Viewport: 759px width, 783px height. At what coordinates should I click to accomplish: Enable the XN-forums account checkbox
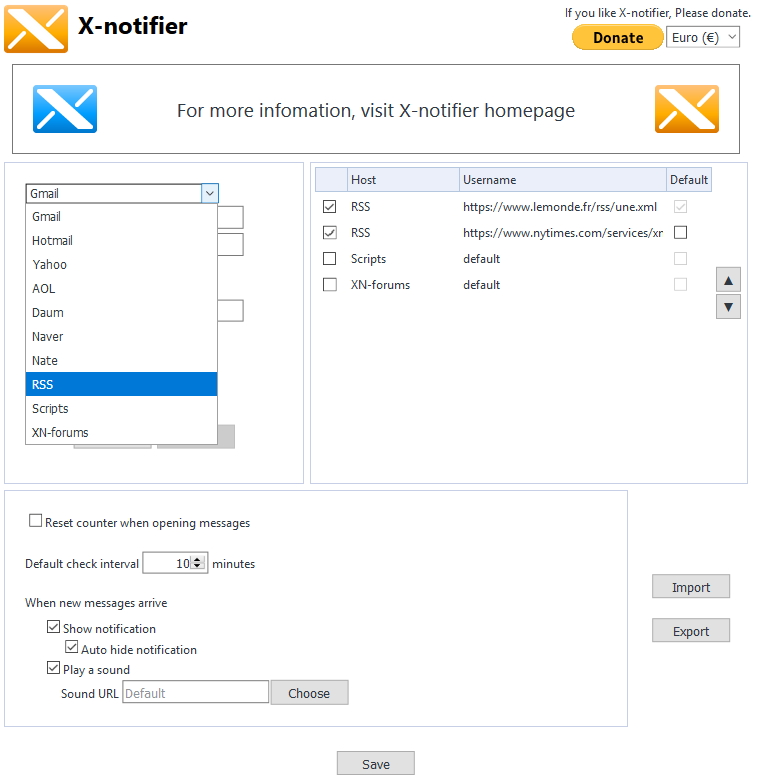tap(330, 285)
